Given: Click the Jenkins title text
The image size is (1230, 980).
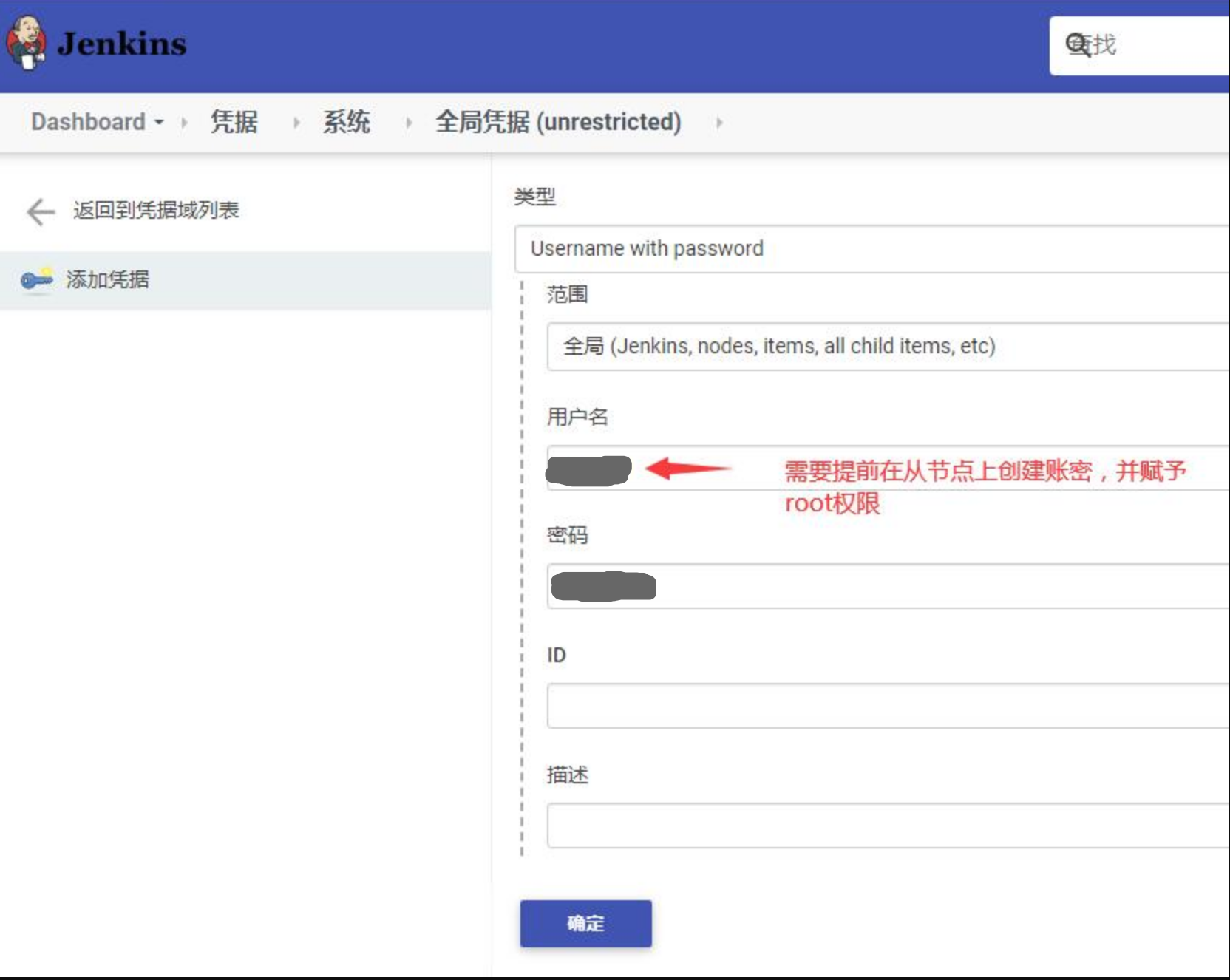Looking at the screenshot, I should tap(122, 44).
